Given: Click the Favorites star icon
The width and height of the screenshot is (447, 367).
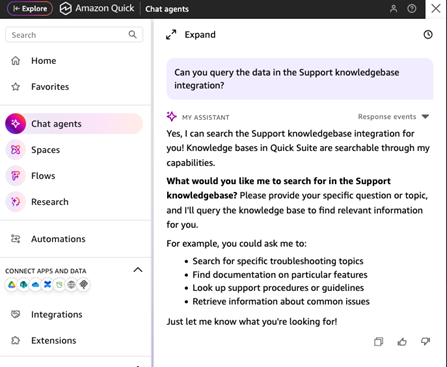Looking at the screenshot, I should (15, 87).
